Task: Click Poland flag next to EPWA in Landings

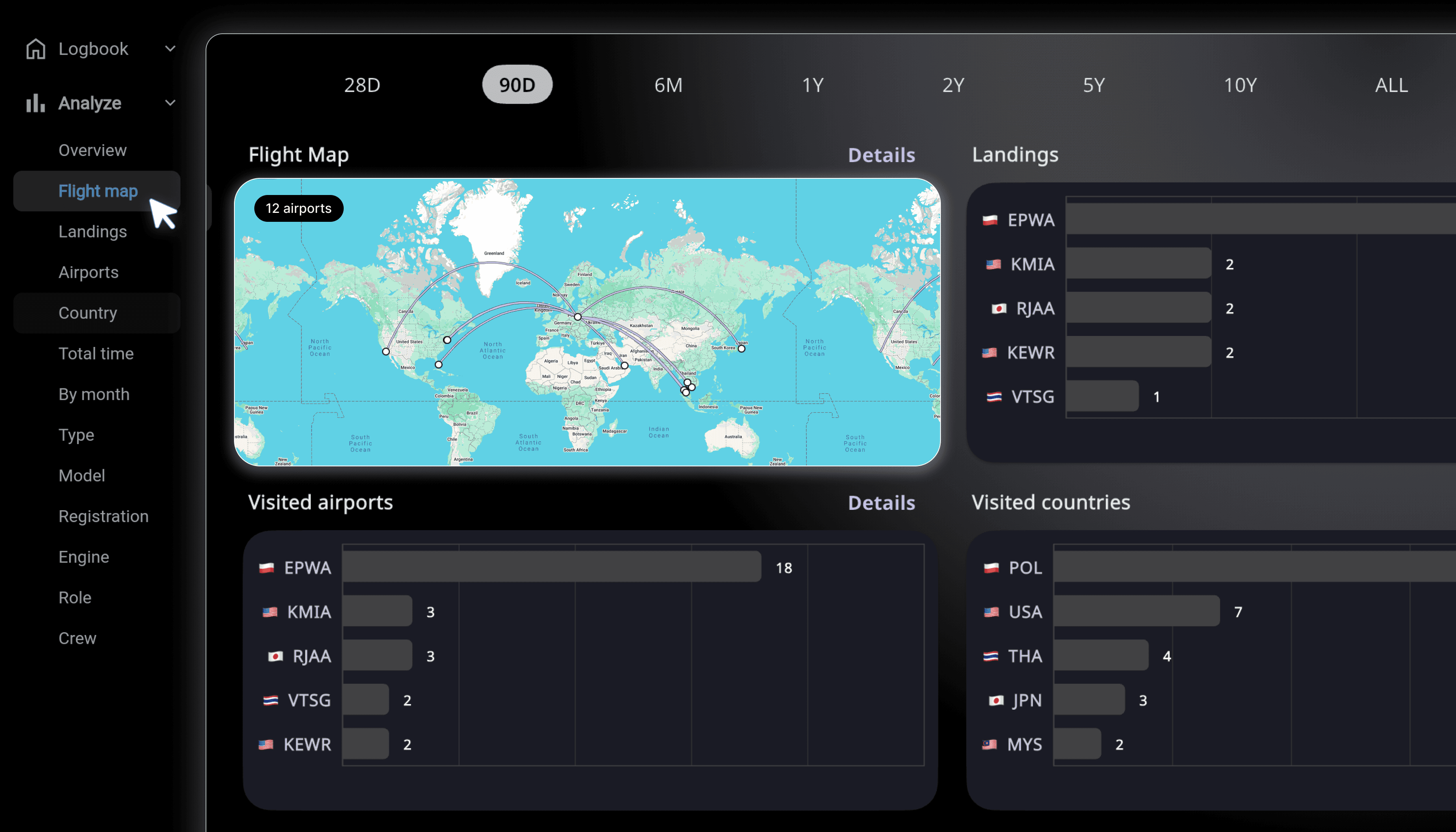Action: pyautogui.click(x=990, y=220)
